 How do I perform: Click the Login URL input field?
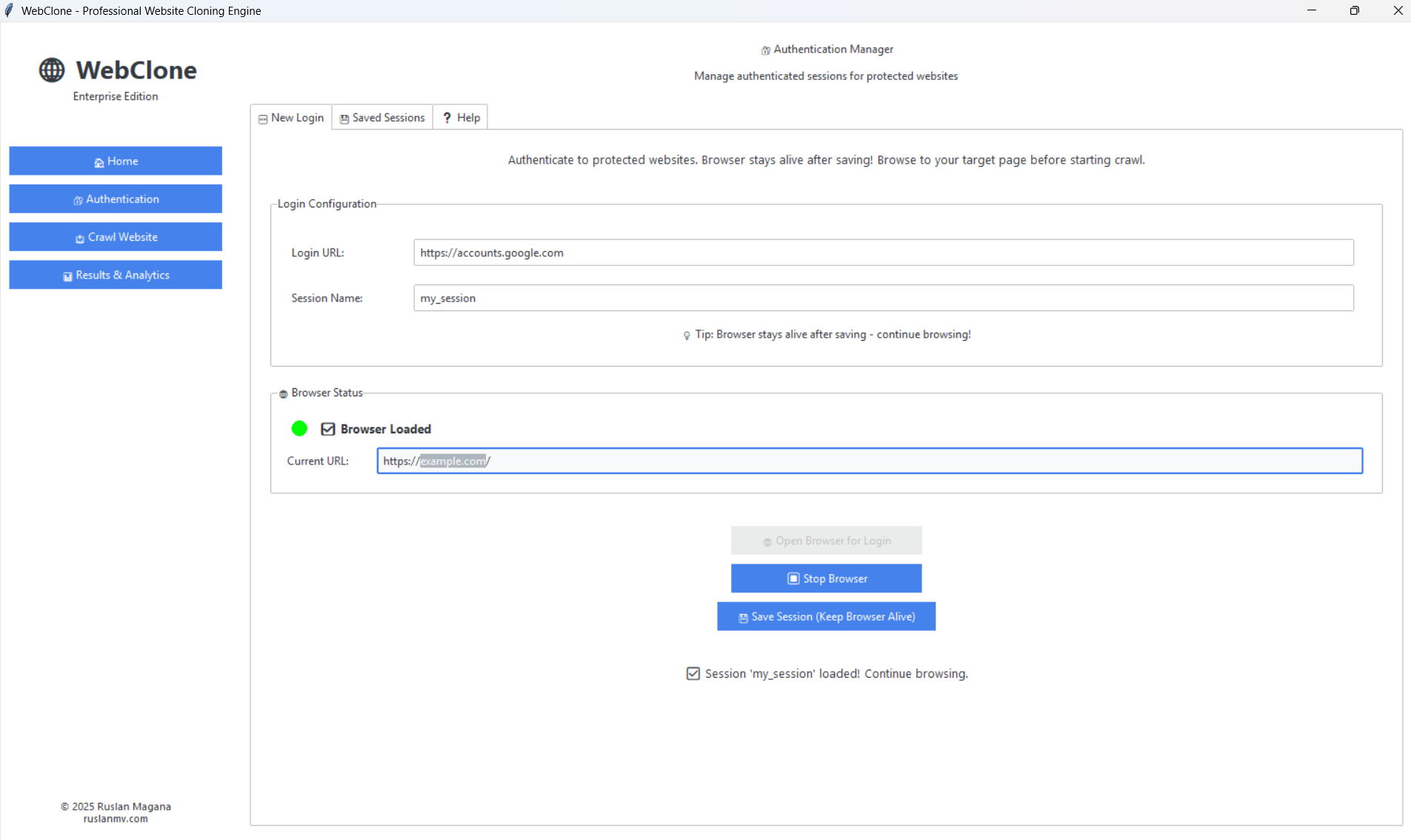883,253
